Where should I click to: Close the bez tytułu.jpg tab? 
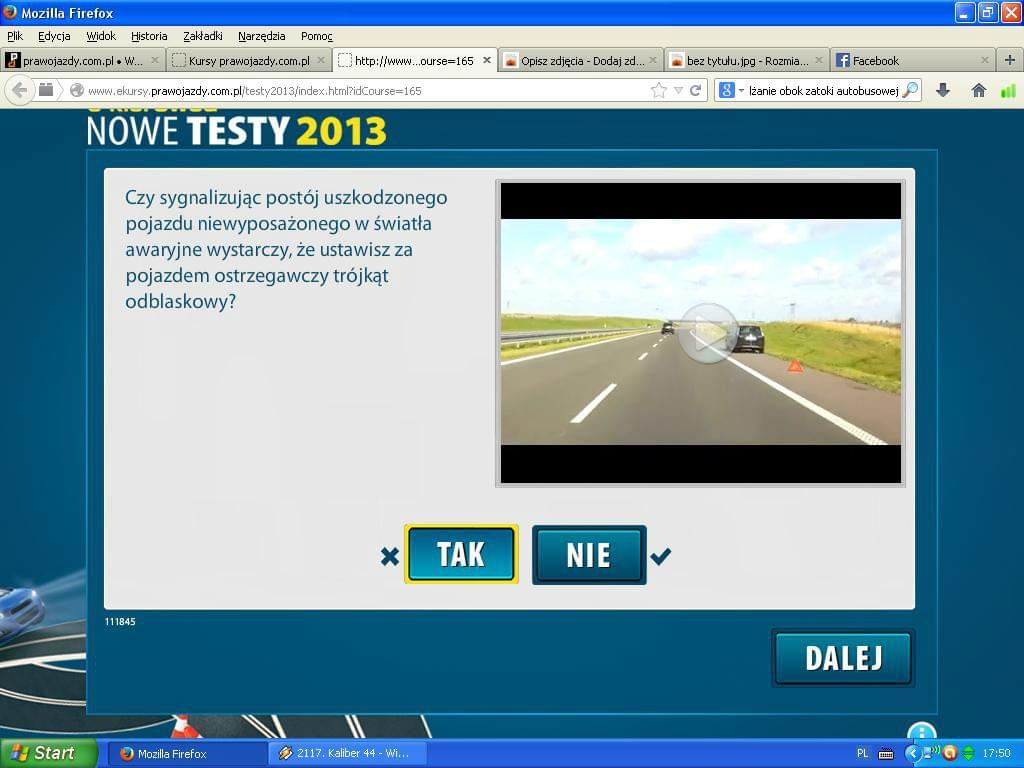[x=818, y=60]
